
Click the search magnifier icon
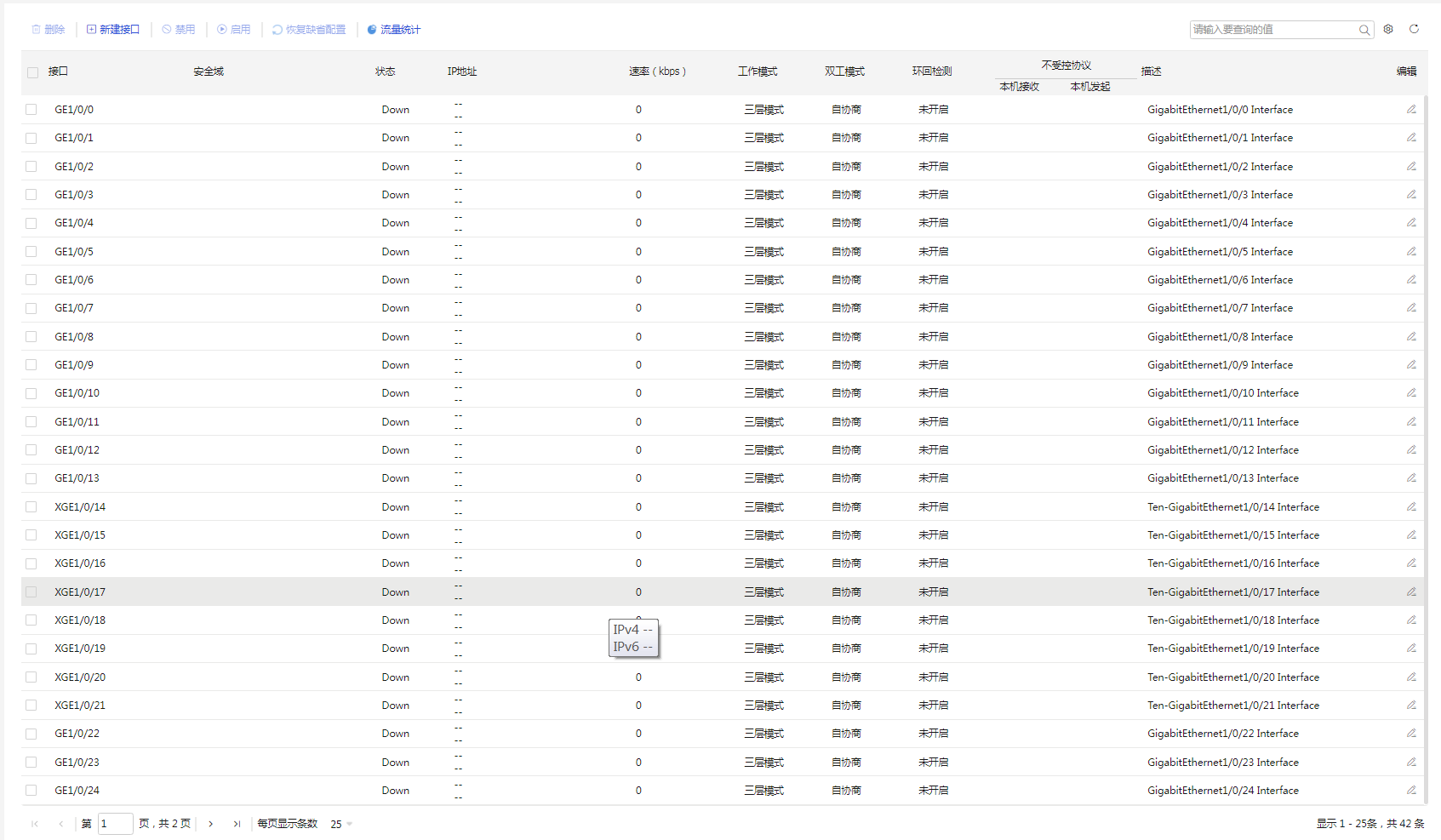tap(1364, 30)
